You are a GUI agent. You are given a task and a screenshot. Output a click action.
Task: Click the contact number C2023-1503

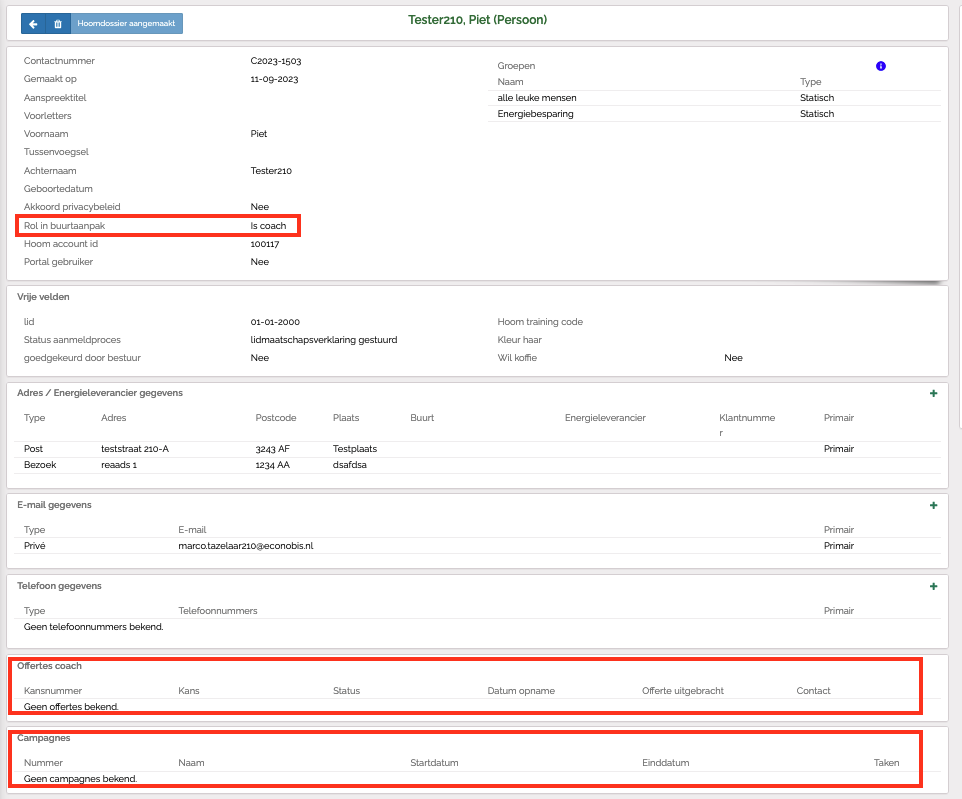(277, 61)
